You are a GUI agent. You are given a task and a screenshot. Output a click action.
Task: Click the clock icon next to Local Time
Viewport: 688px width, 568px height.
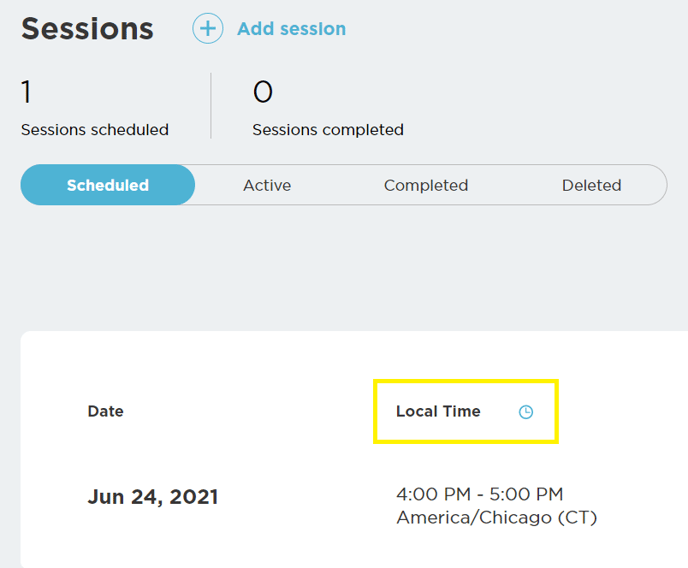526,412
